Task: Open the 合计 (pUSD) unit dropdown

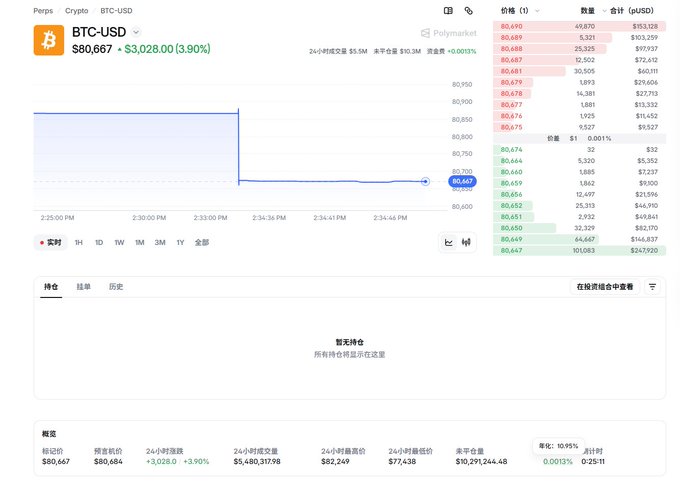Action: (x=628, y=11)
